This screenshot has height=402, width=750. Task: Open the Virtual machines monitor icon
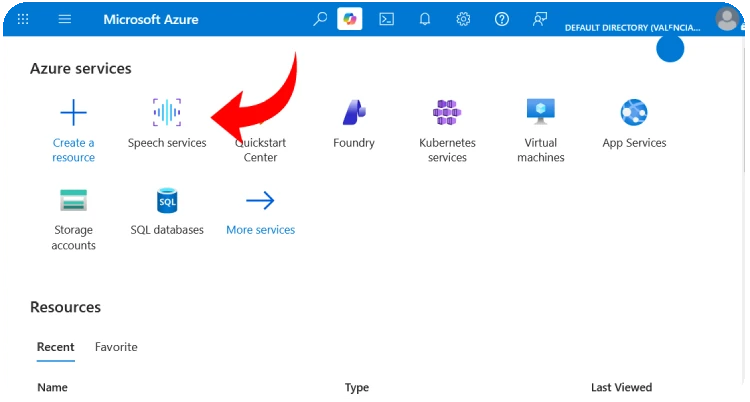tap(540, 112)
